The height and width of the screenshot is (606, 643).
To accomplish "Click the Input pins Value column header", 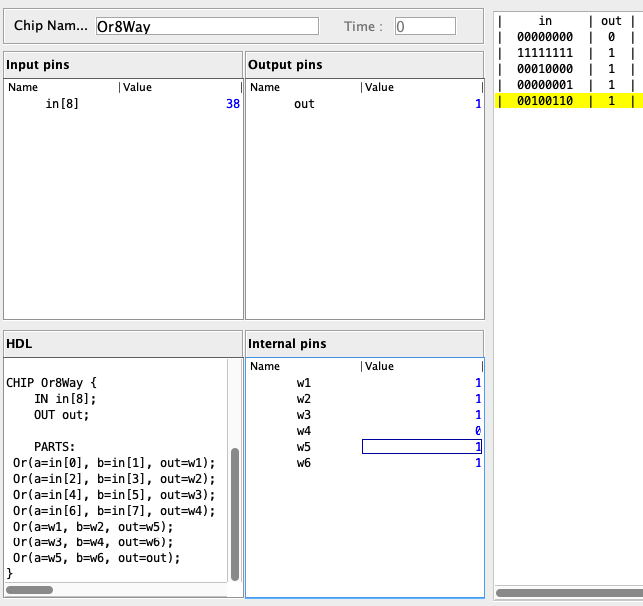I will (137, 87).
